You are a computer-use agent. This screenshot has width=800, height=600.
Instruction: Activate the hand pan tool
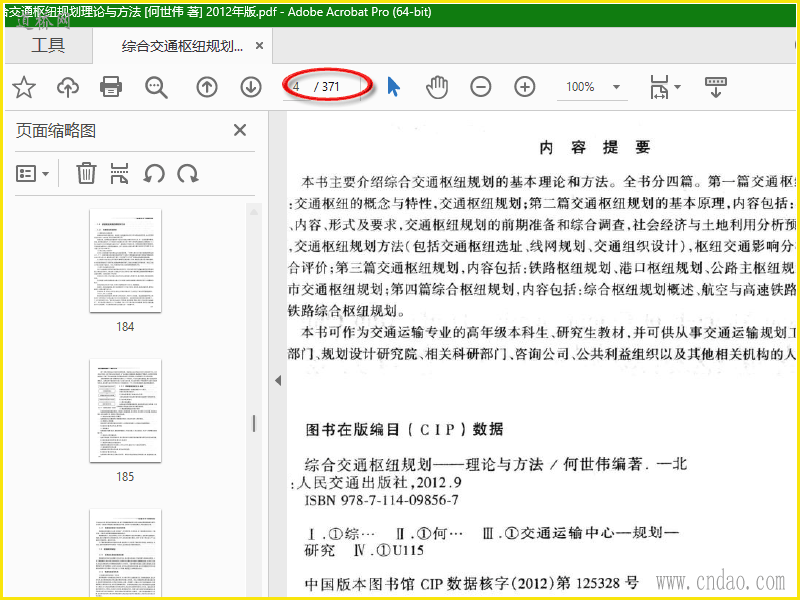(437, 87)
